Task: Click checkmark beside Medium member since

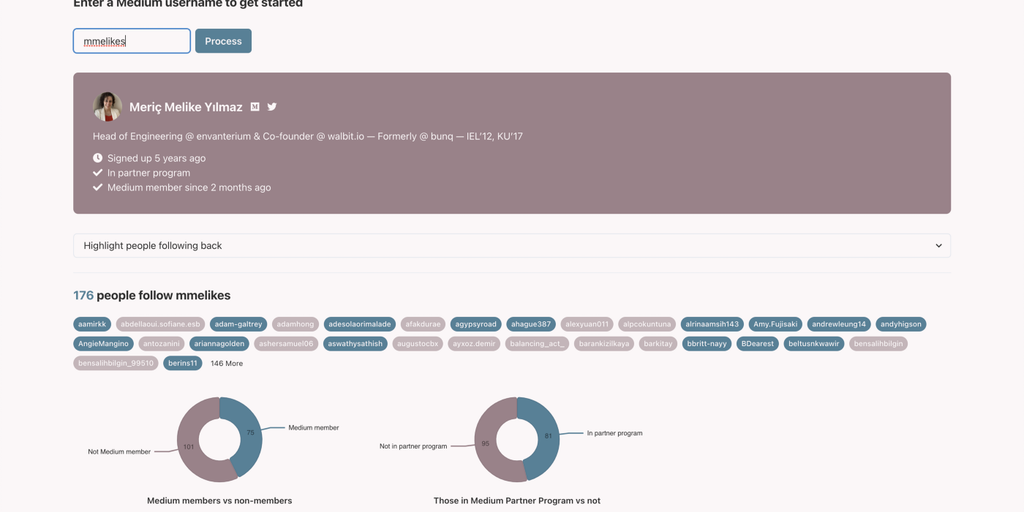Action: click(x=97, y=187)
